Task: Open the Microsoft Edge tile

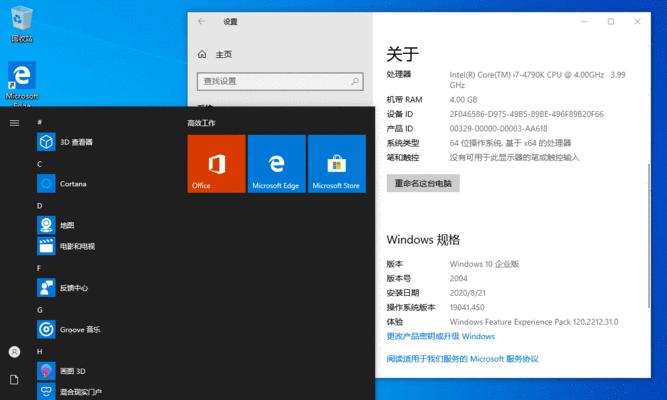Action: [276, 164]
